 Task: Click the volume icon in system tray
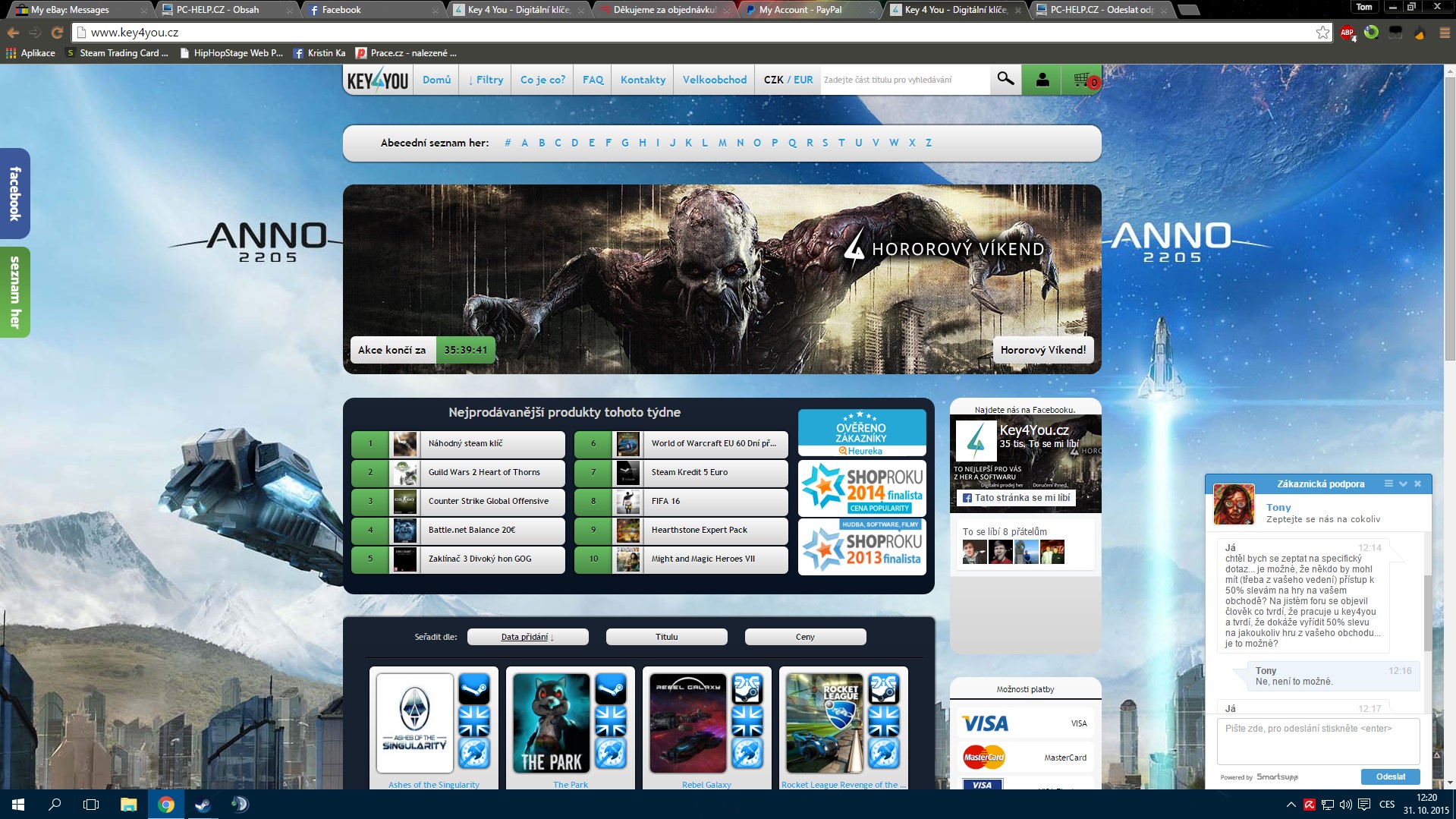click(x=1346, y=805)
